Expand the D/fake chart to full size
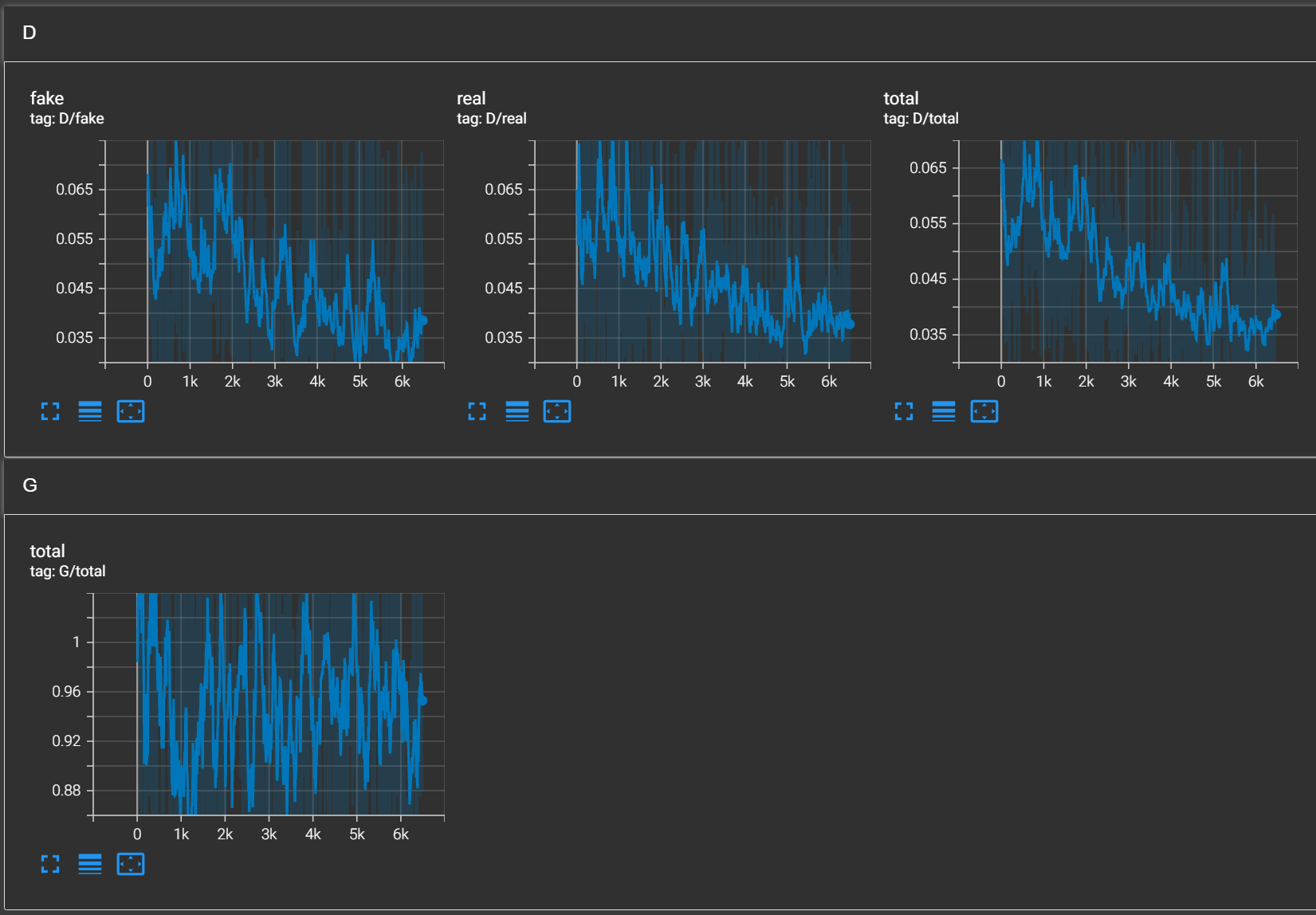The image size is (1316, 915). [x=50, y=411]
